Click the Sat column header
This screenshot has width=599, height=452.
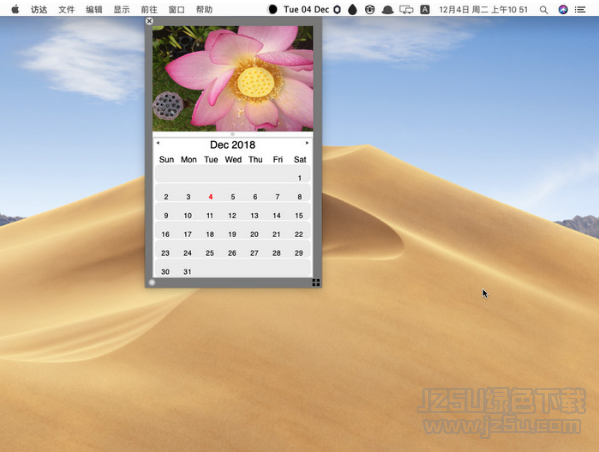point(300,159)
